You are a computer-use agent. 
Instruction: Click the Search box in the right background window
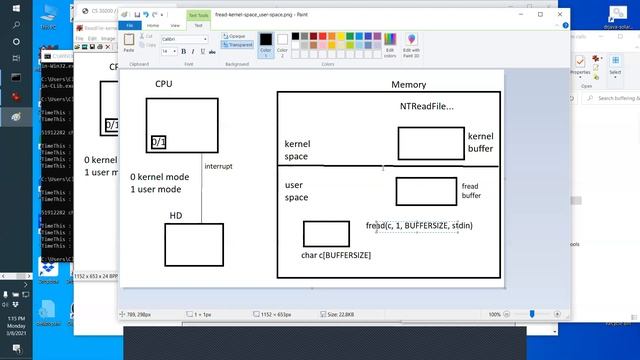click(612, 98)
